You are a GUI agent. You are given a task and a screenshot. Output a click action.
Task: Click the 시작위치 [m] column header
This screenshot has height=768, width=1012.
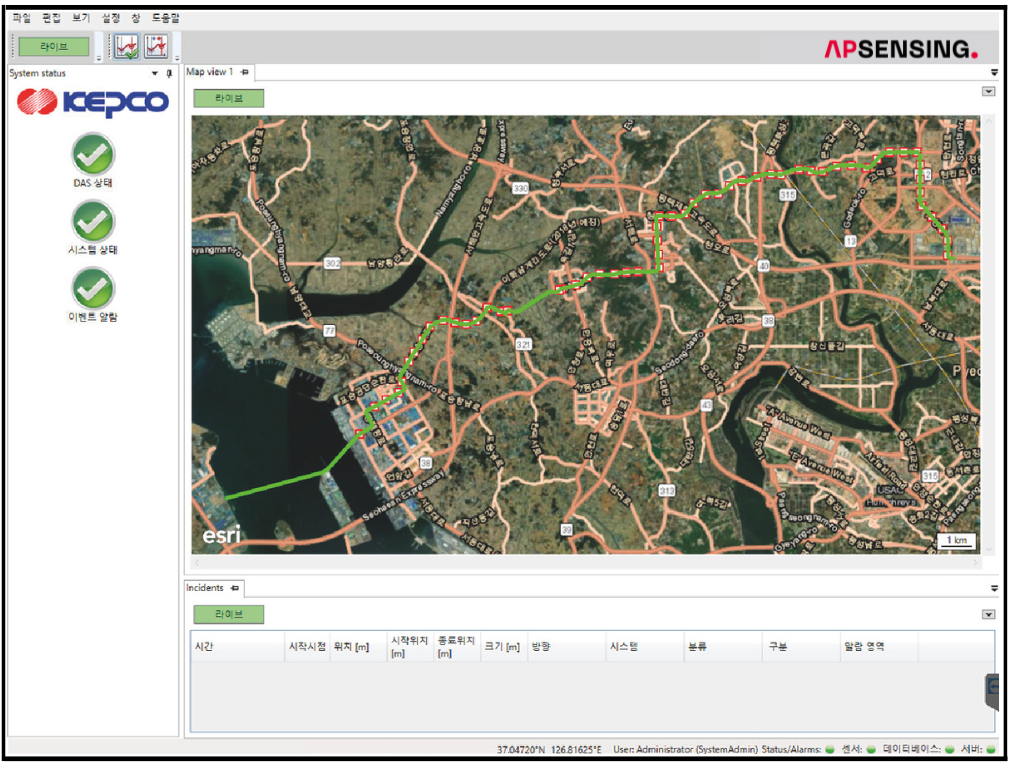click(409, 647)
